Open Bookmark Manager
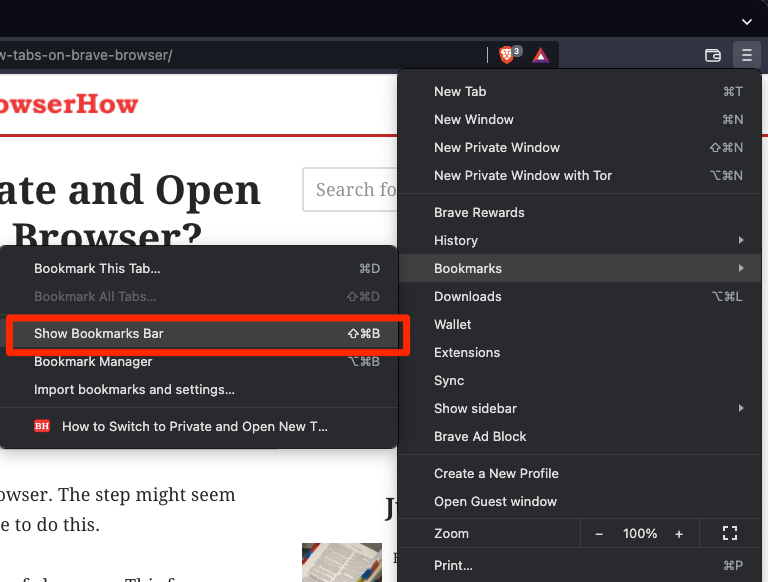Image resolution: width=768 pixels, height=582 pixels. coord(93,361)
